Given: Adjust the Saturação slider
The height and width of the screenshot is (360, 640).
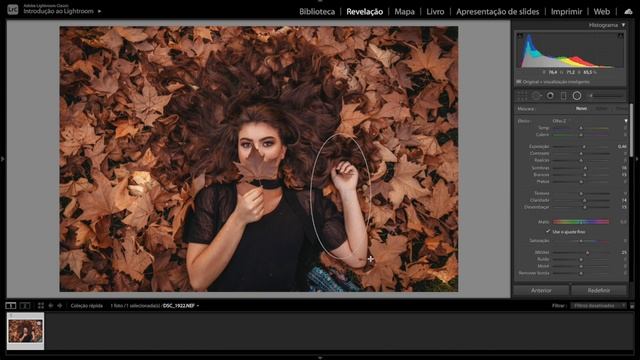Looking at the screenshot, I should tap(581, 241).
